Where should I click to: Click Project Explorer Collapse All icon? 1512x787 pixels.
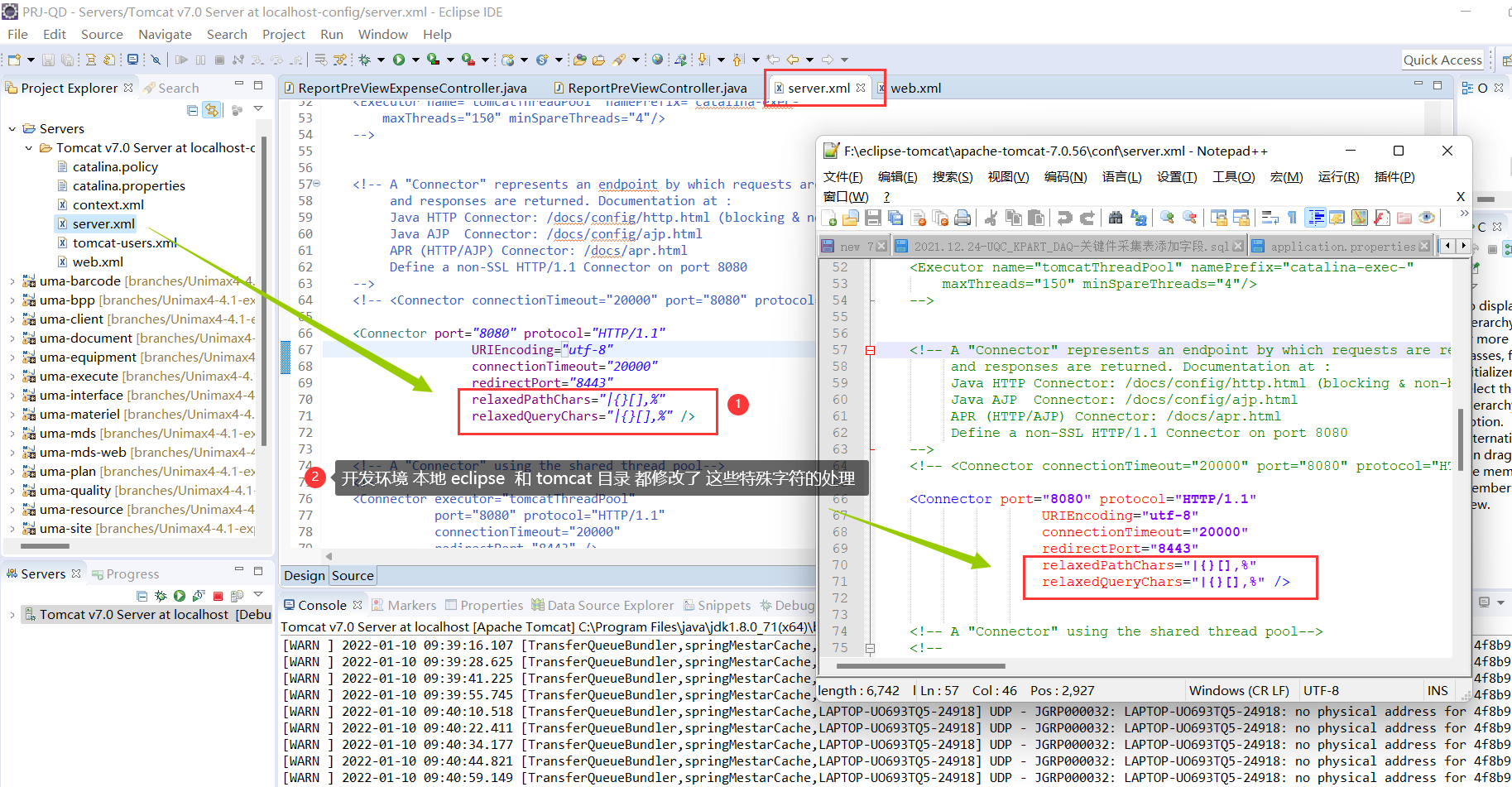coord(192,110)
